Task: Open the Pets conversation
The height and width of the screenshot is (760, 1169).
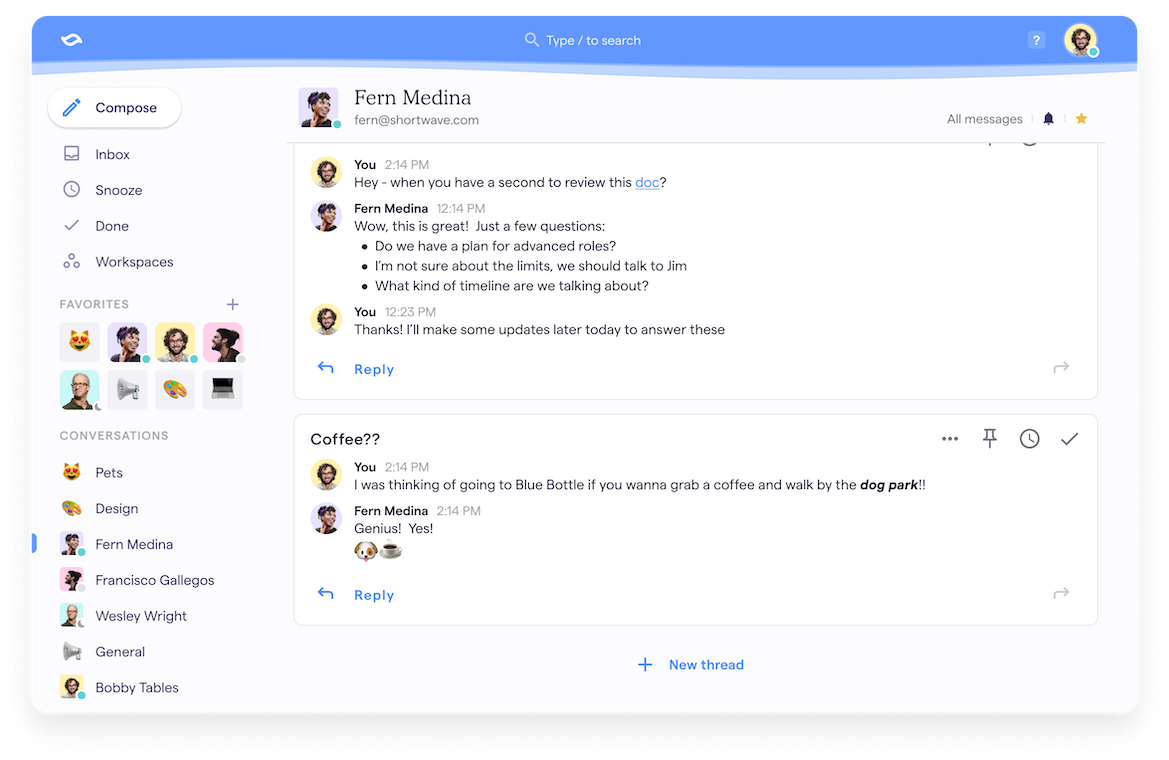Action: [110, 472]
